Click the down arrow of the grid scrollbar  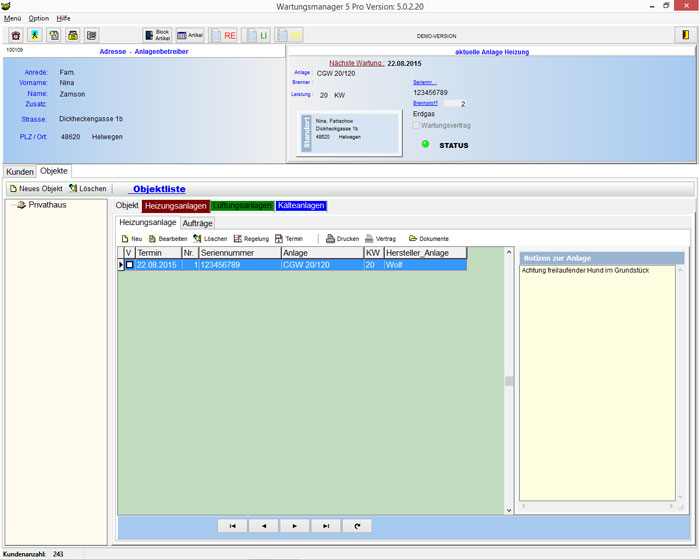pos(509,510)
